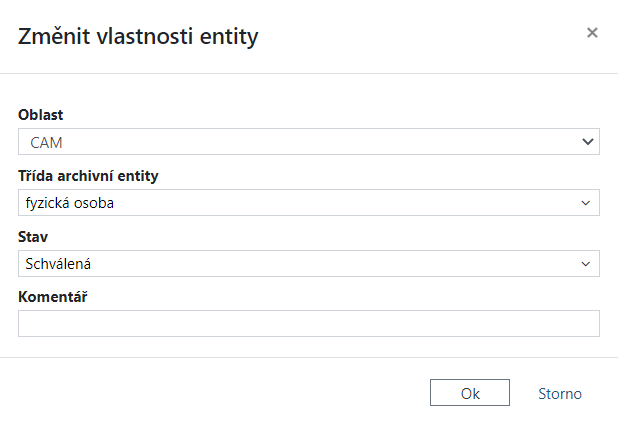Click the Komentář field label
This screenshot has height=423, width=618.
(x=51, y=297)
